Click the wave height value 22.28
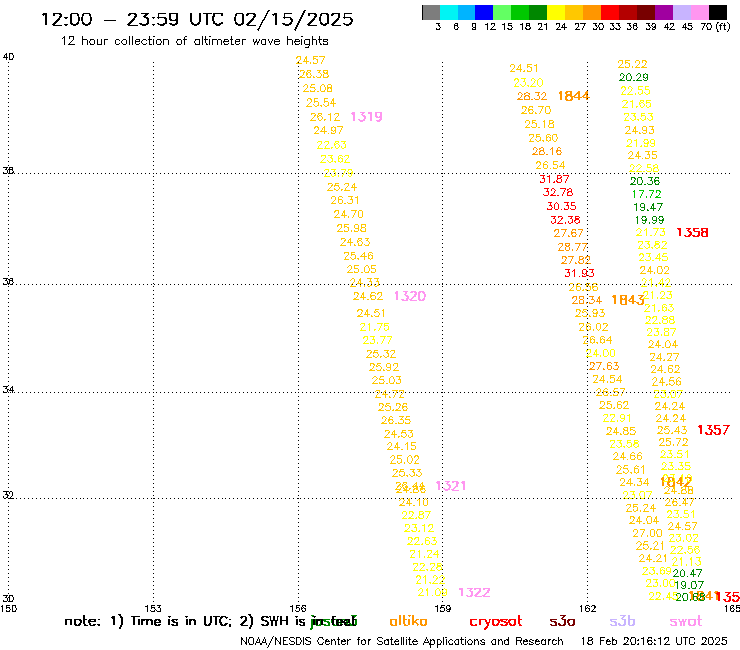This screenshot has width=740, height=650. coord(427,566)
